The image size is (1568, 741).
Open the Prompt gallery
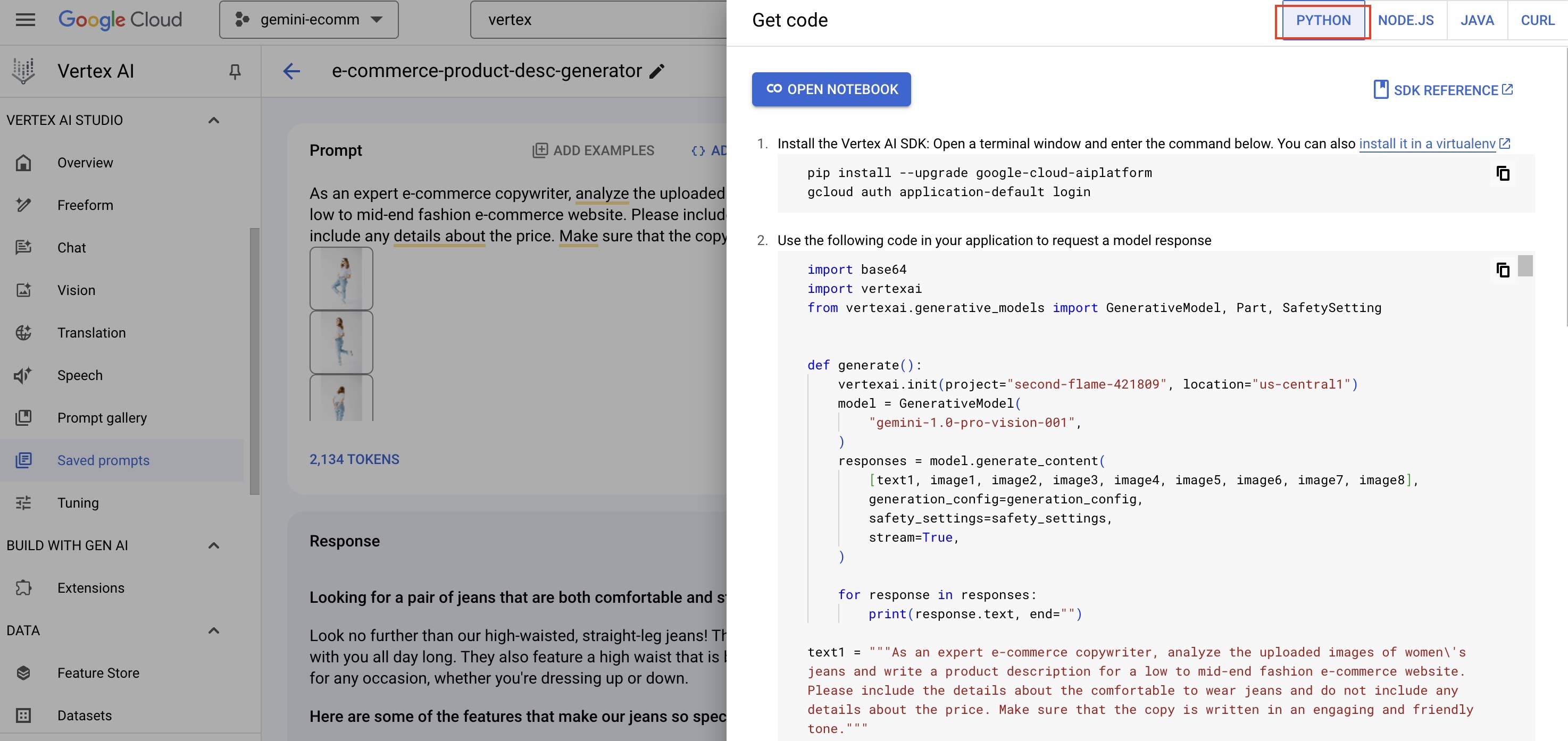102,418
